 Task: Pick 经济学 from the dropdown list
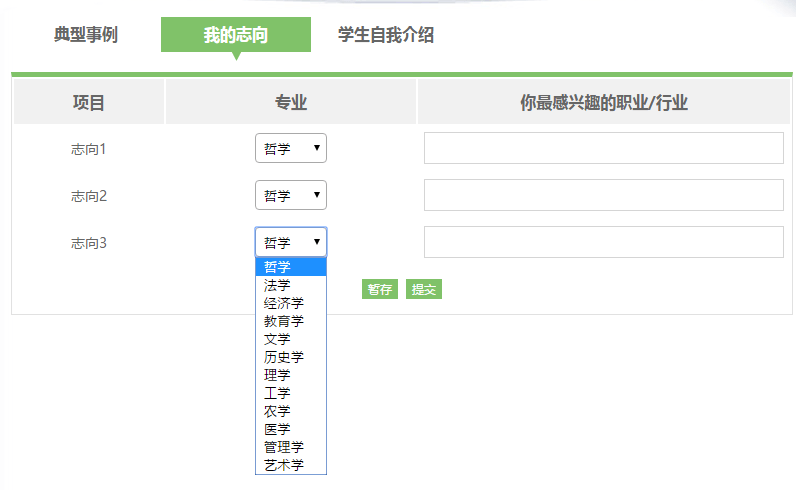(291, 303)
